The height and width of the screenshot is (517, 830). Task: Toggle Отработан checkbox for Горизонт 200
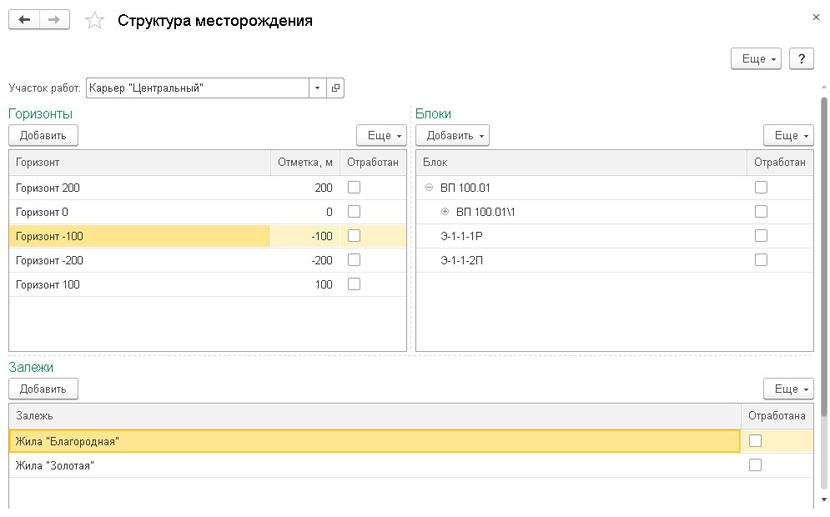354,187
